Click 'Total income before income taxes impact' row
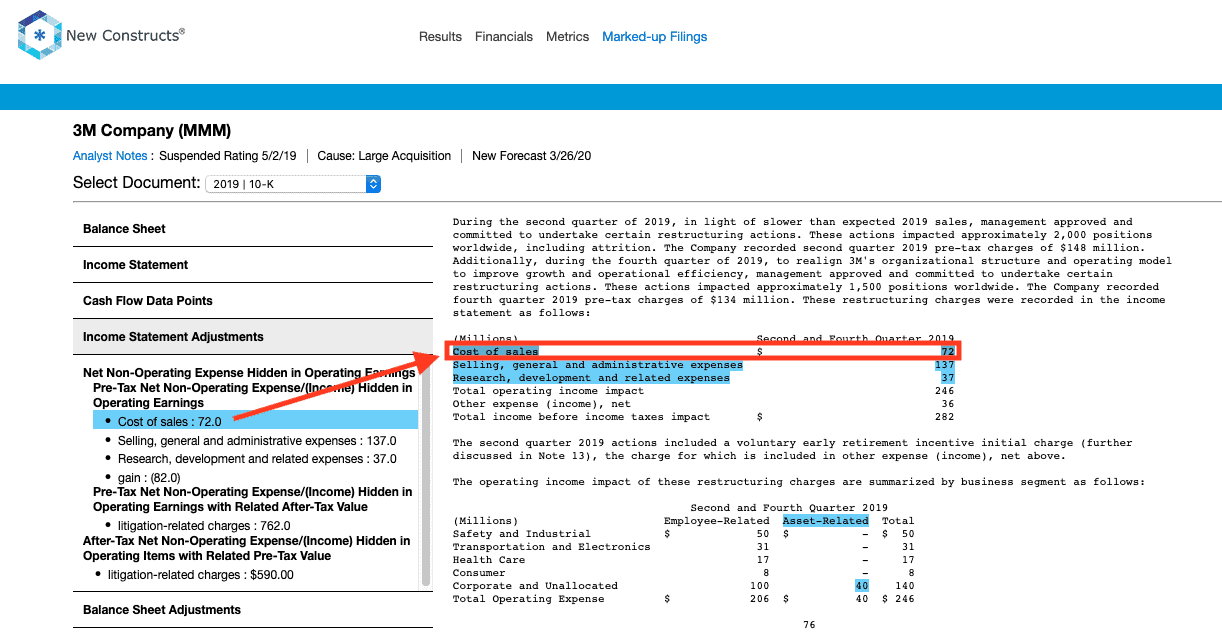The image size is (1222, 636). [x=703, y=417]
